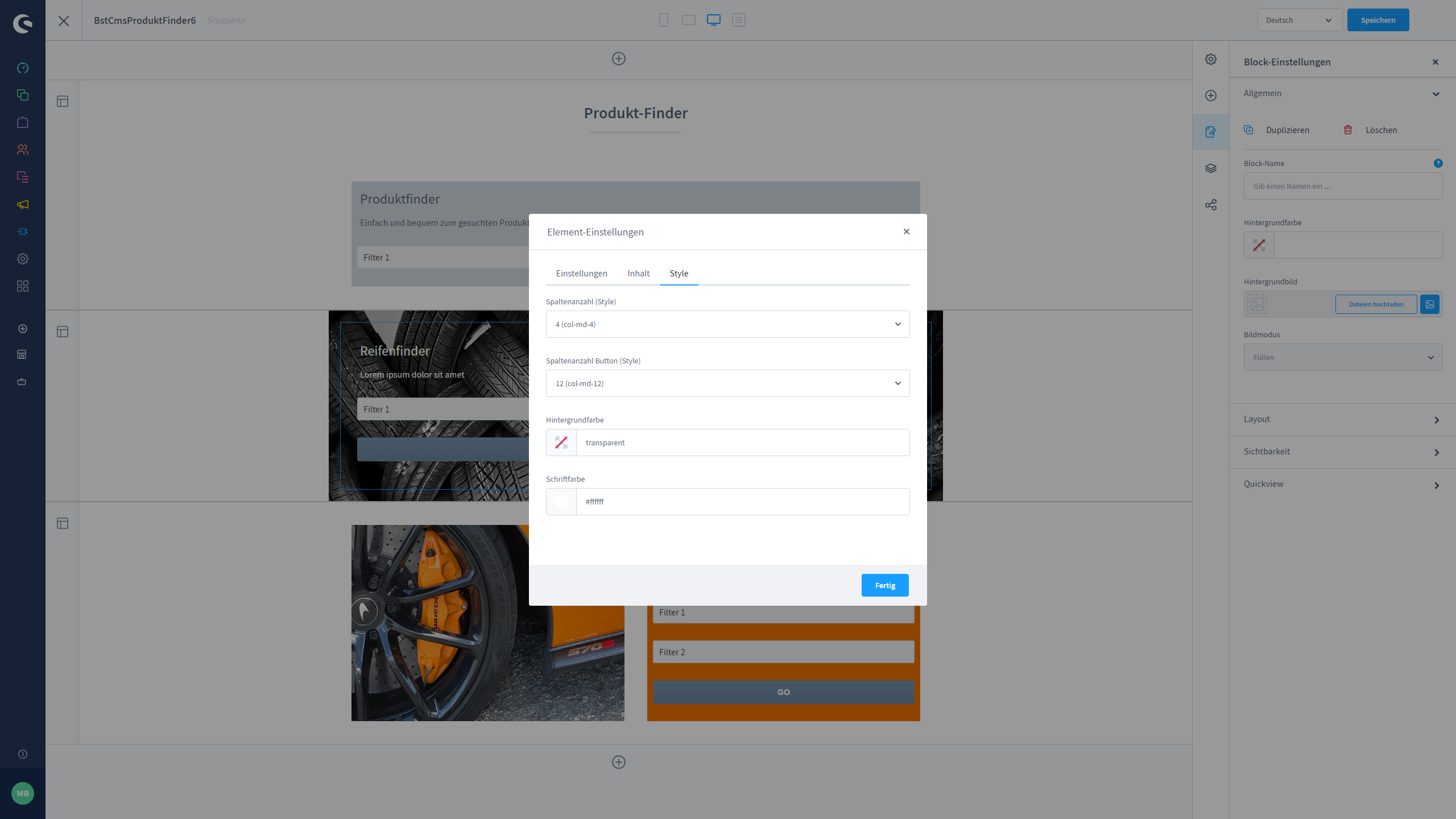Image resolution: width=1456 pixels, height=819 pixels.
Task: Open the MB user avatar menu
Action: tap(23, 793)
